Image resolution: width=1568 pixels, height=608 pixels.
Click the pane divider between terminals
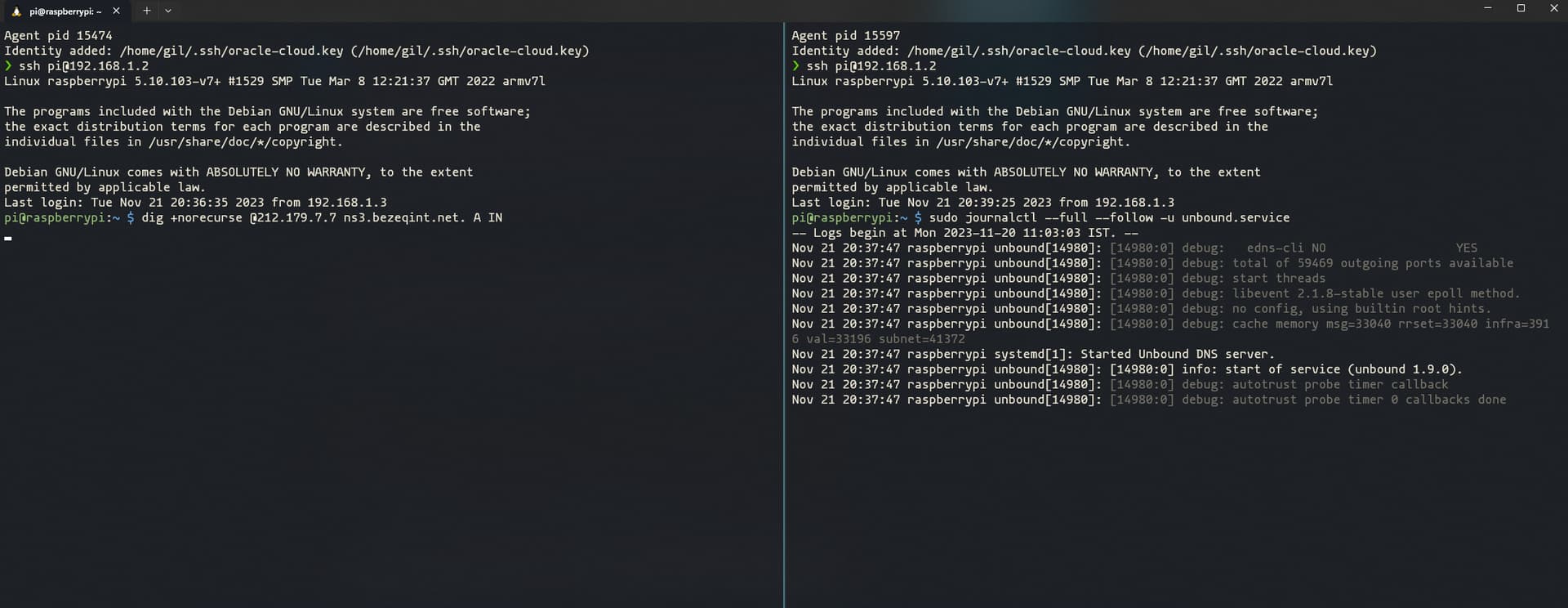(x=784, y=315)
